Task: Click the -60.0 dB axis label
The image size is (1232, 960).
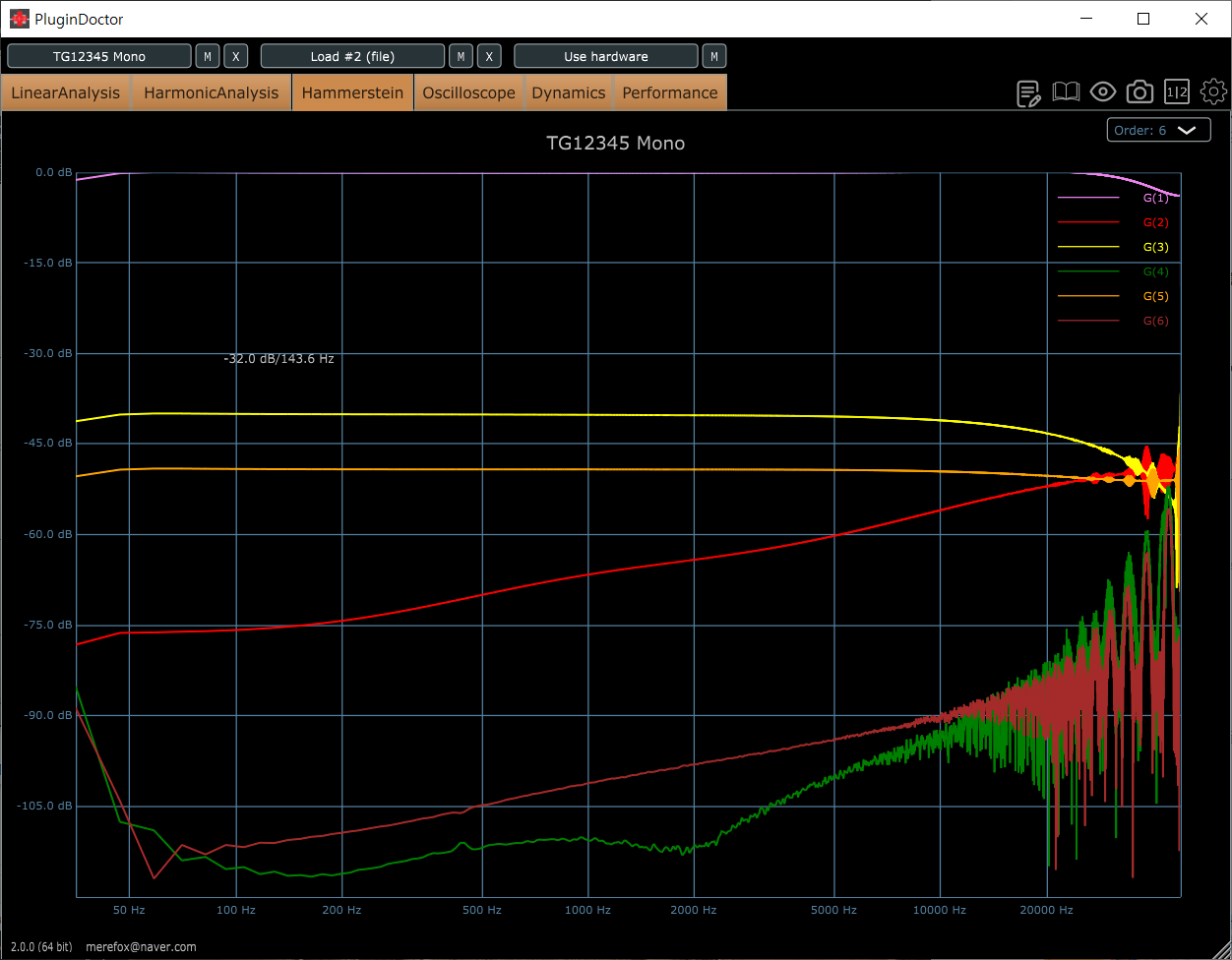Action: pos(48,534)
